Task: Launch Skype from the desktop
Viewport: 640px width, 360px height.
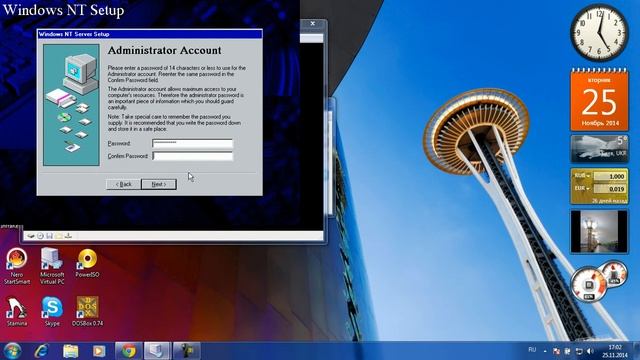Action: point(52,311)
